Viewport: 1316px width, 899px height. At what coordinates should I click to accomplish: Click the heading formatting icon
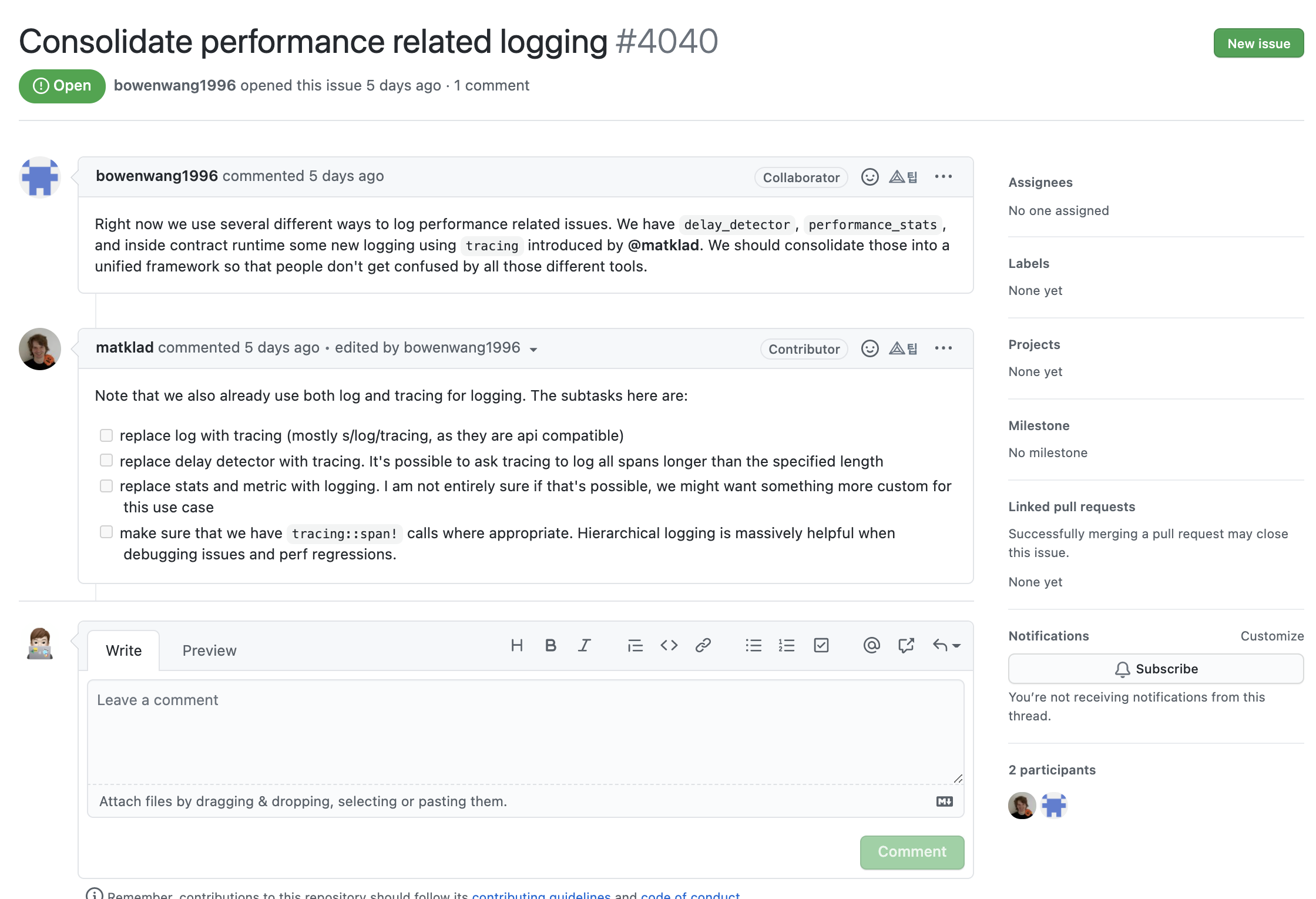[516, 646]
